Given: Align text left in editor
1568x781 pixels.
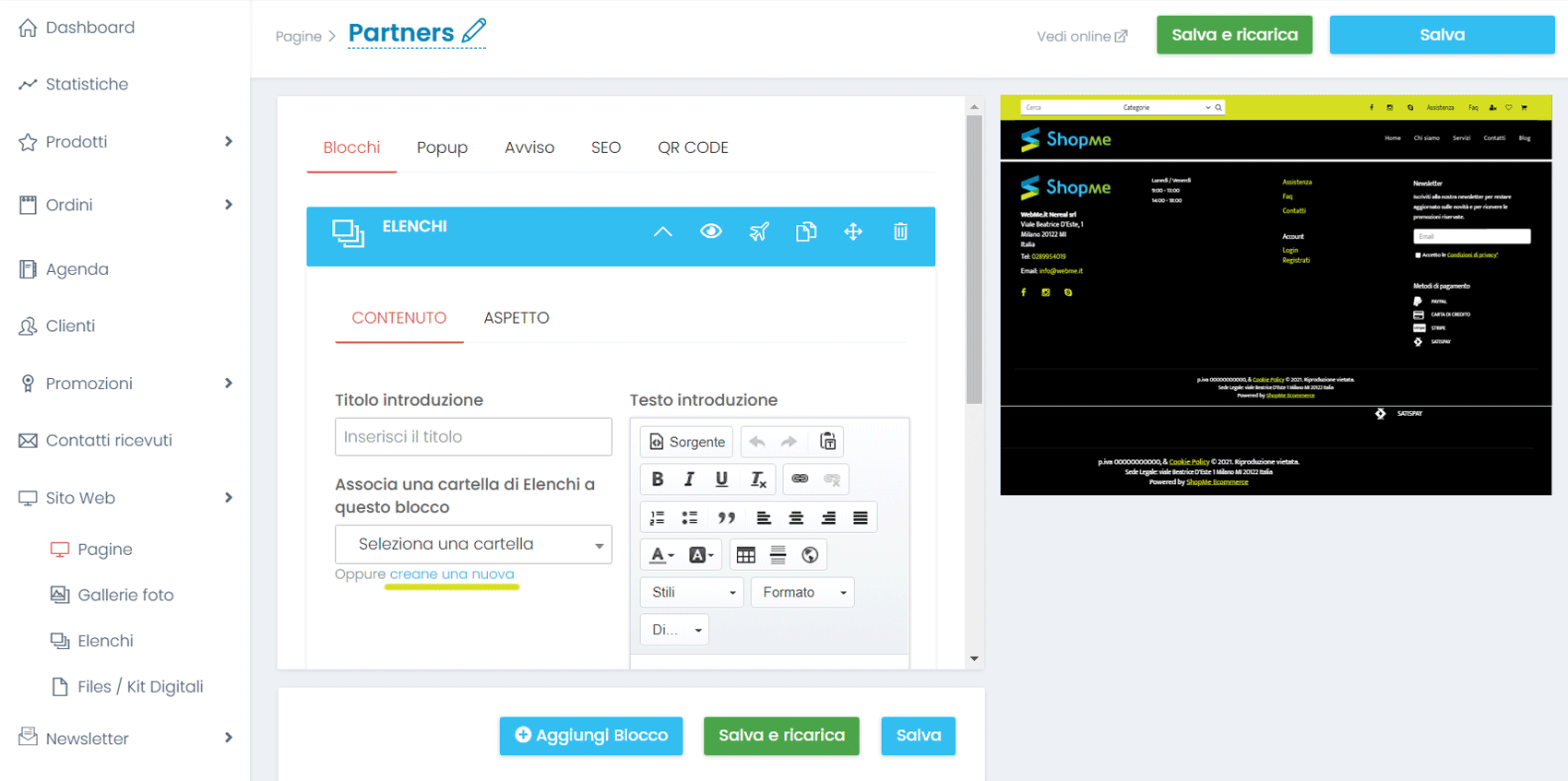Looking at the screenshot, I should click(x=764, y=517).
